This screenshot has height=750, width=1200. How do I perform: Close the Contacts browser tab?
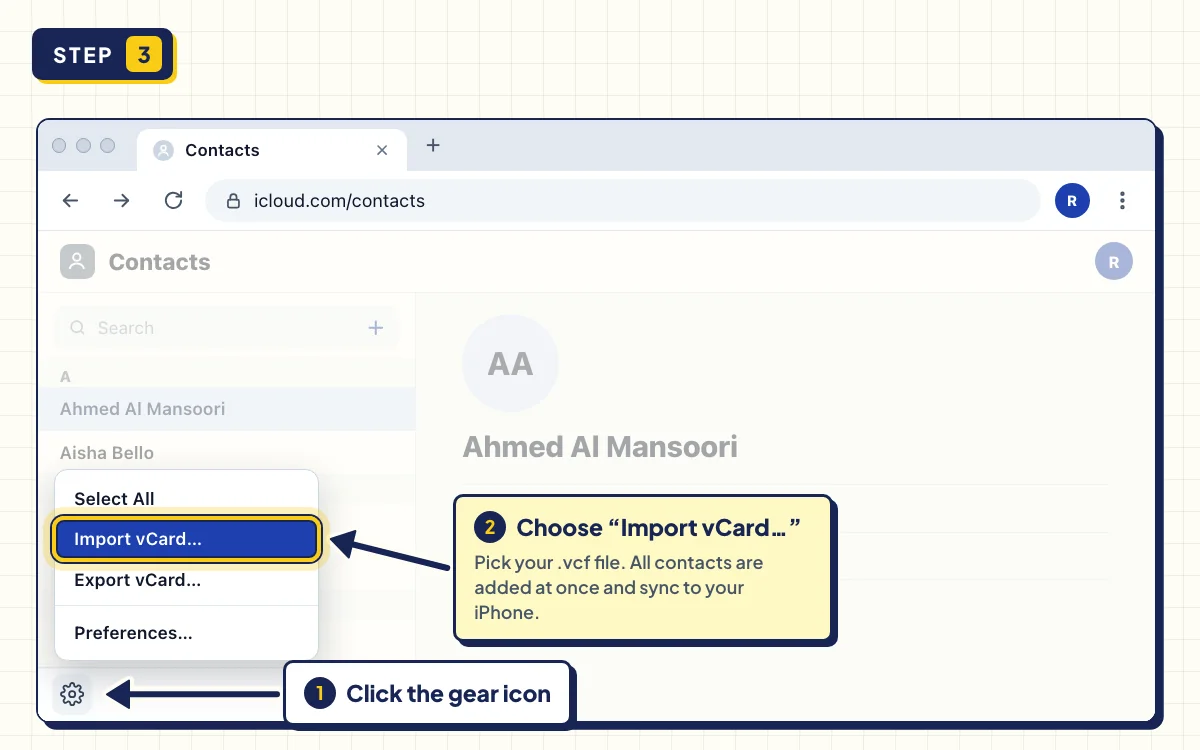382,150
